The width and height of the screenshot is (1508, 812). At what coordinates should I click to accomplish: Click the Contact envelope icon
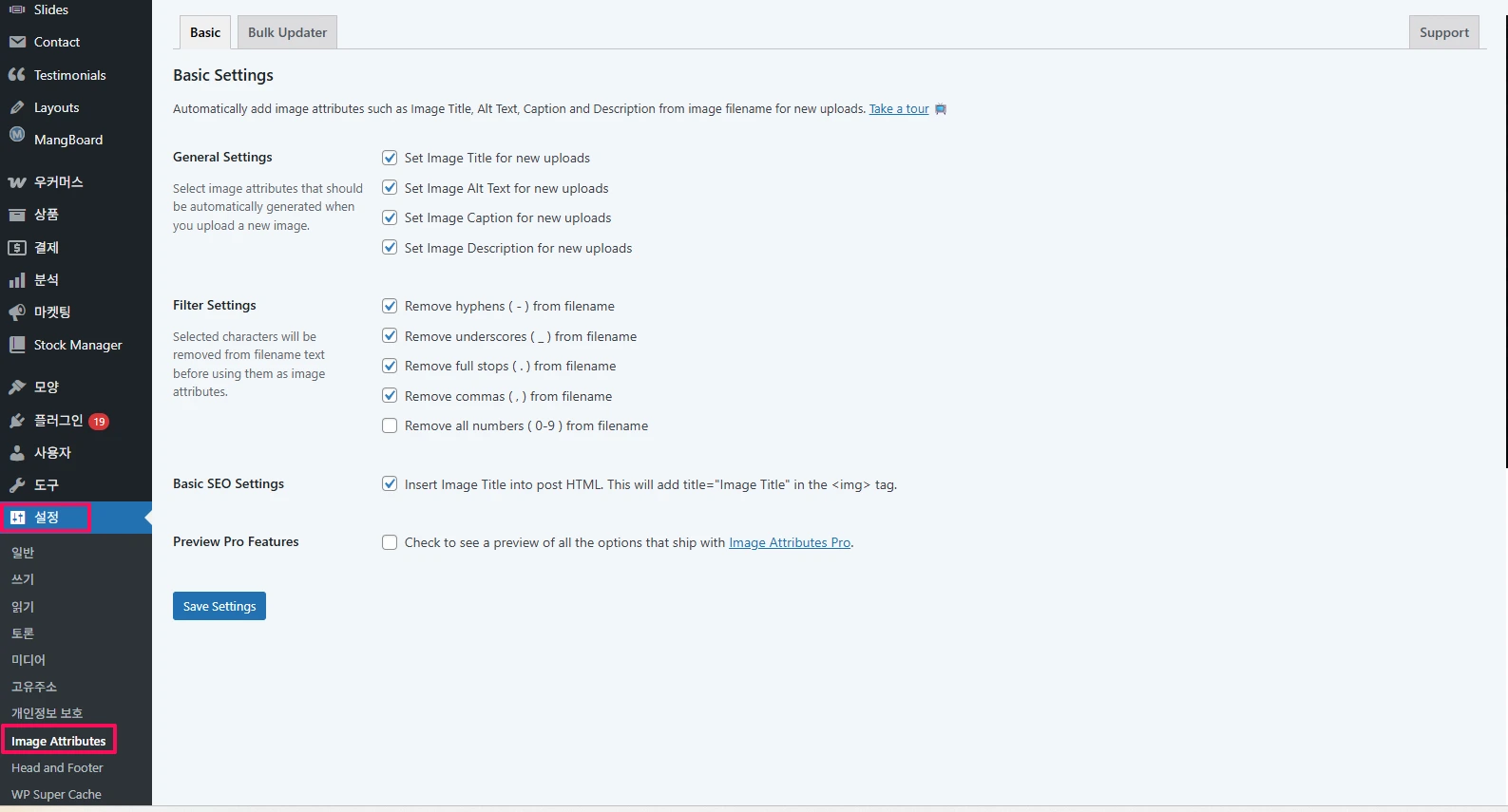17,42
